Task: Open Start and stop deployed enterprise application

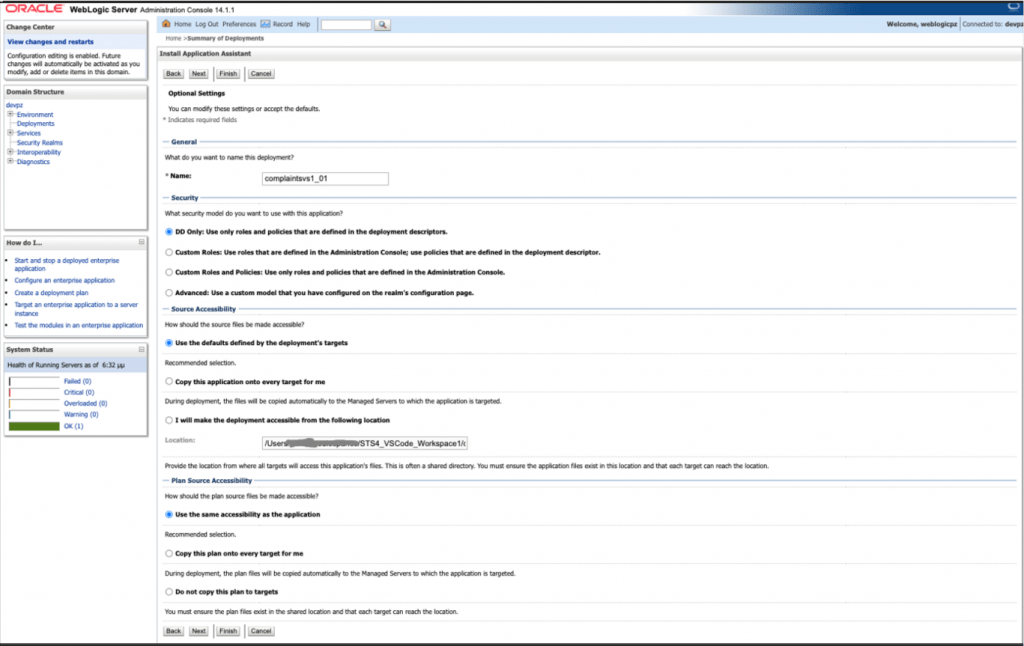Action: (x=67, y=265)
